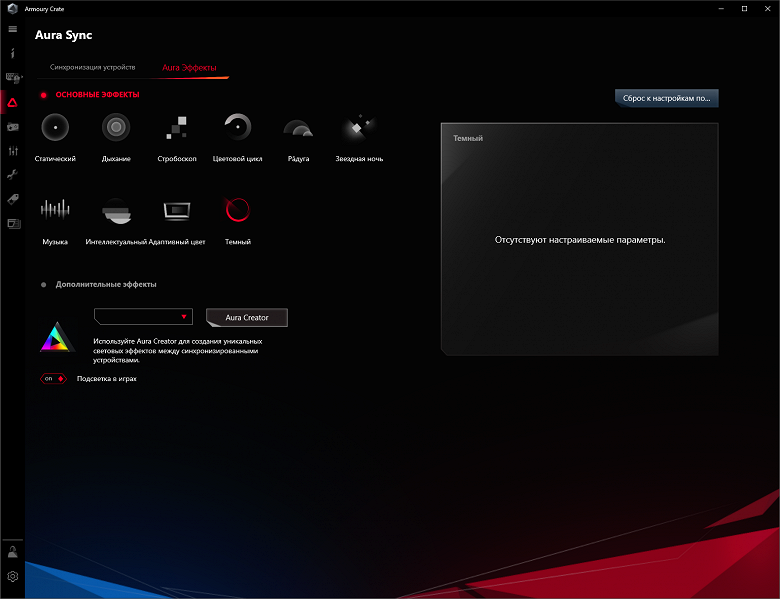This screenshot has height=599, width=780.
Task: Open the Aura Sync triangle sidebar icon
Action: coord(12,102)
